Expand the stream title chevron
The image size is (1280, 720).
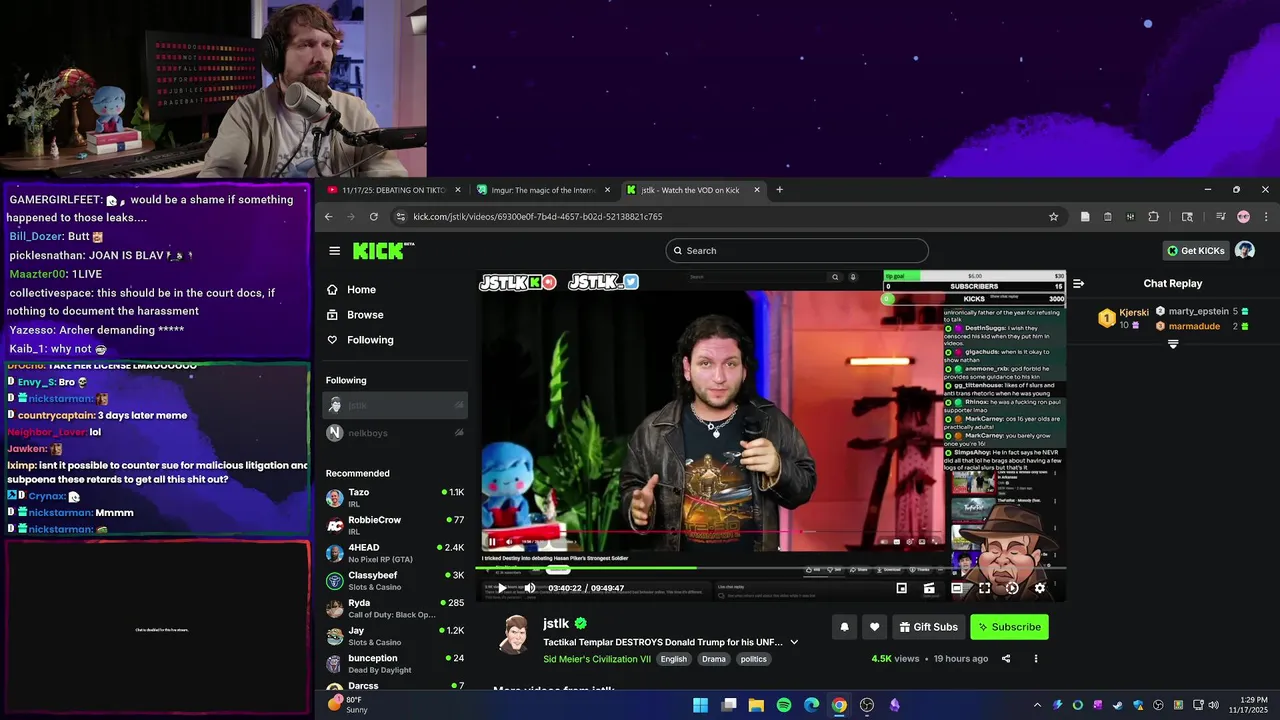pos(794,642)
